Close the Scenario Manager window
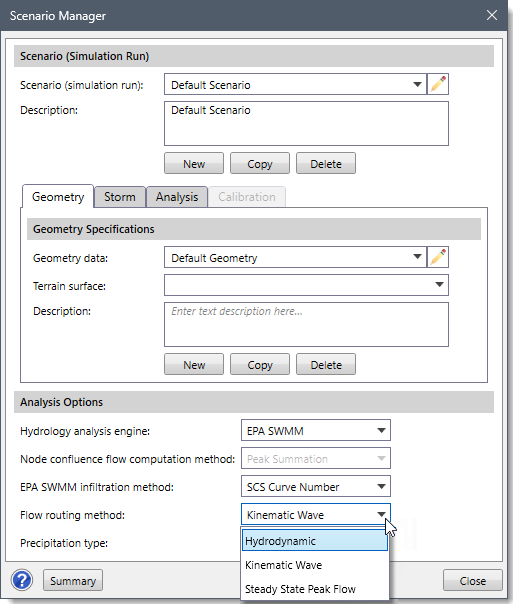The width and height of the screenshot is (513, 604). tap(492, 15)
